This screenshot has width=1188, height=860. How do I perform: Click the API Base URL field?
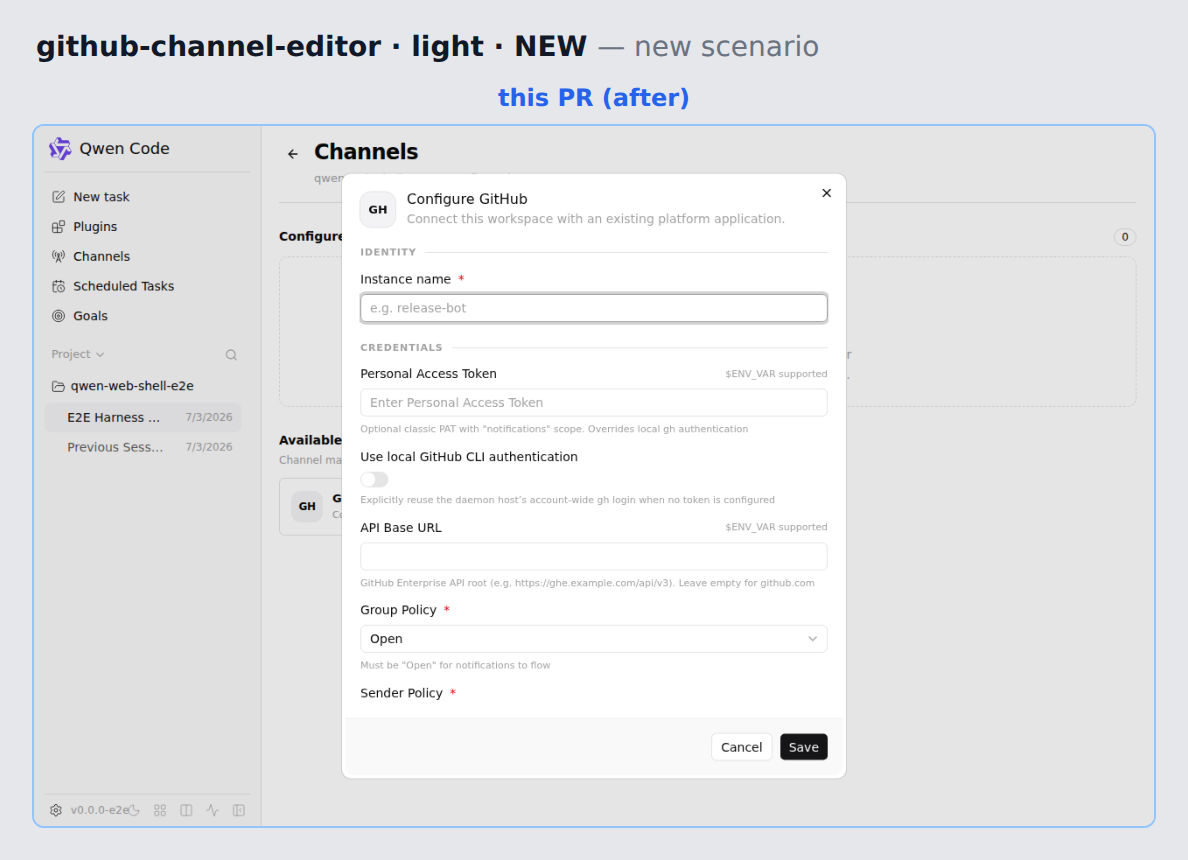coord(593,556)
